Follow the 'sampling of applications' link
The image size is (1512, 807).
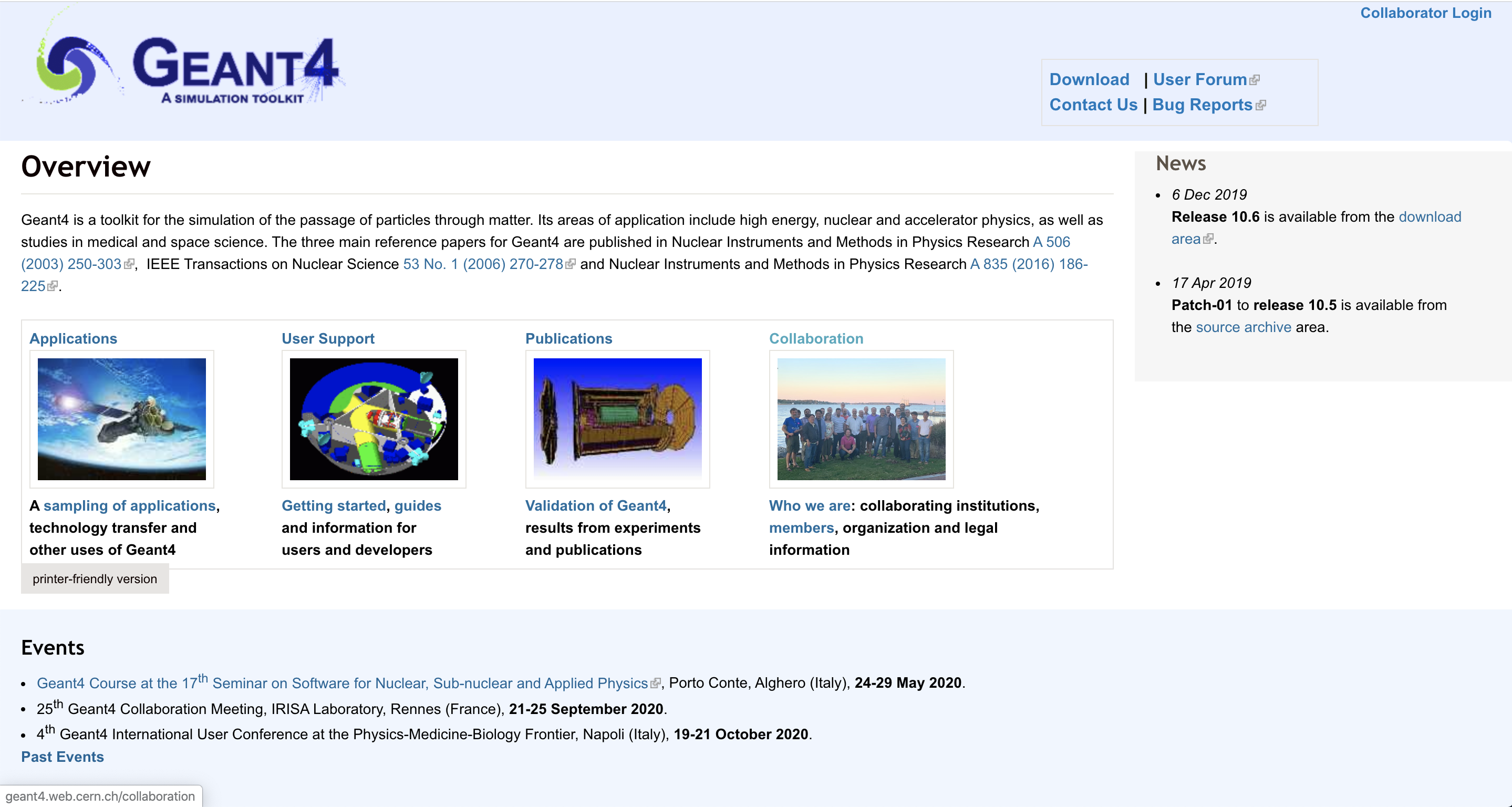(129, 505)
